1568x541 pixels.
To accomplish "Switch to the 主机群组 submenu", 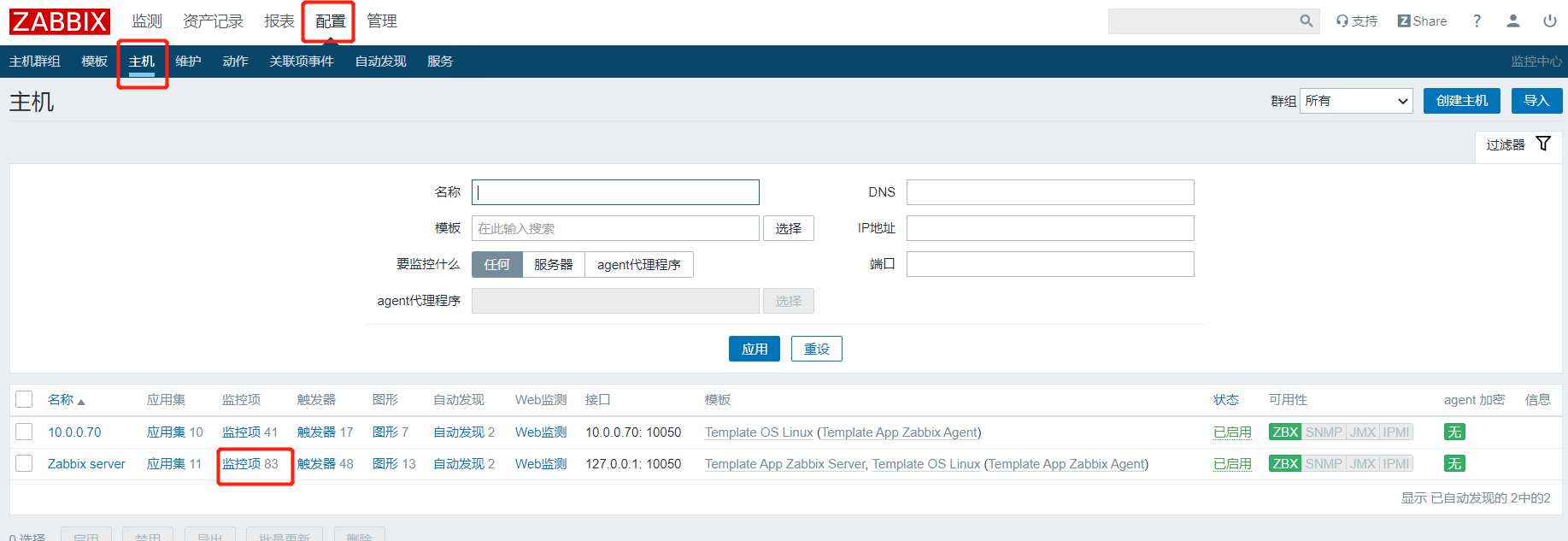I will [x=34, y=62].
